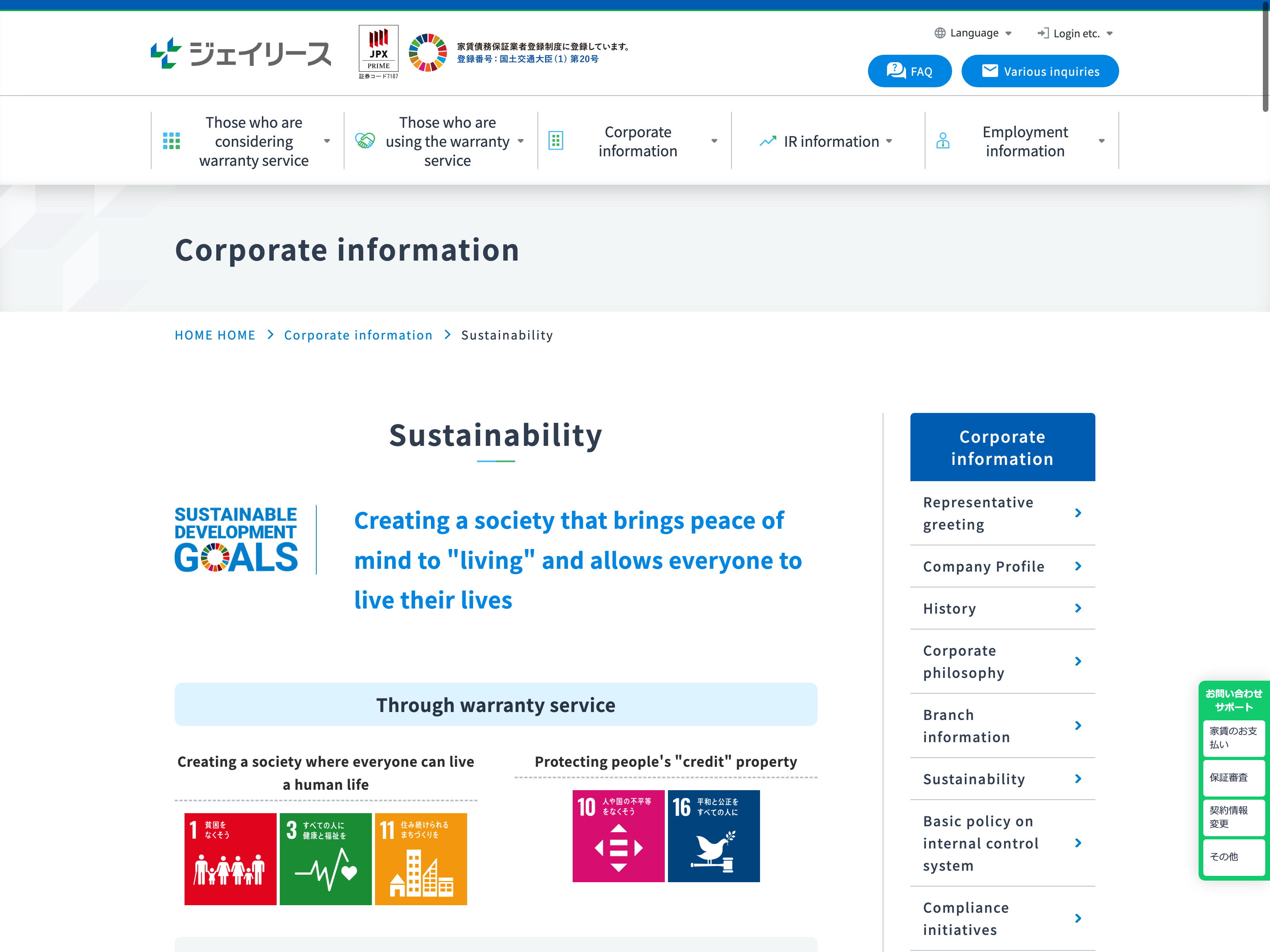Screen dimensions: 1270x952
Task: Click the Various inquiries button
Action: [1040, 71]
